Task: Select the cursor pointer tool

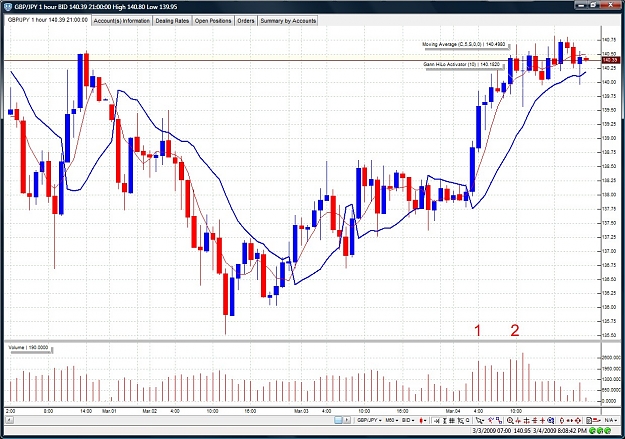Action: pyautogui.click(x=480, y=420)
